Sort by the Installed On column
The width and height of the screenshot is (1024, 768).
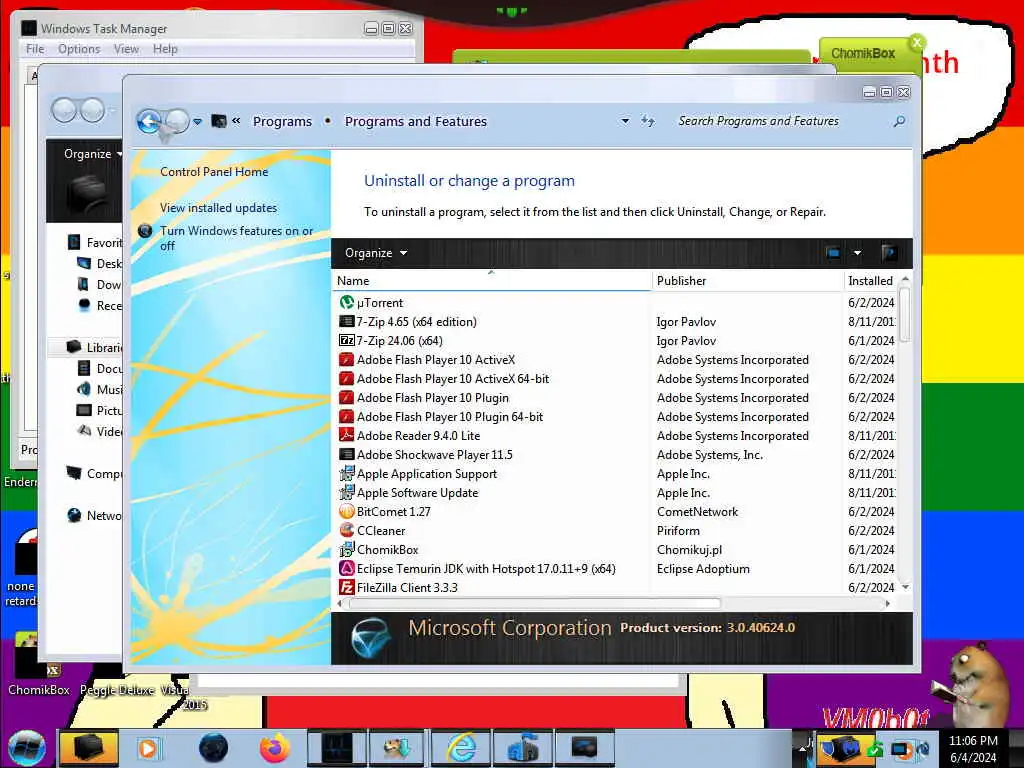point(870,281)
